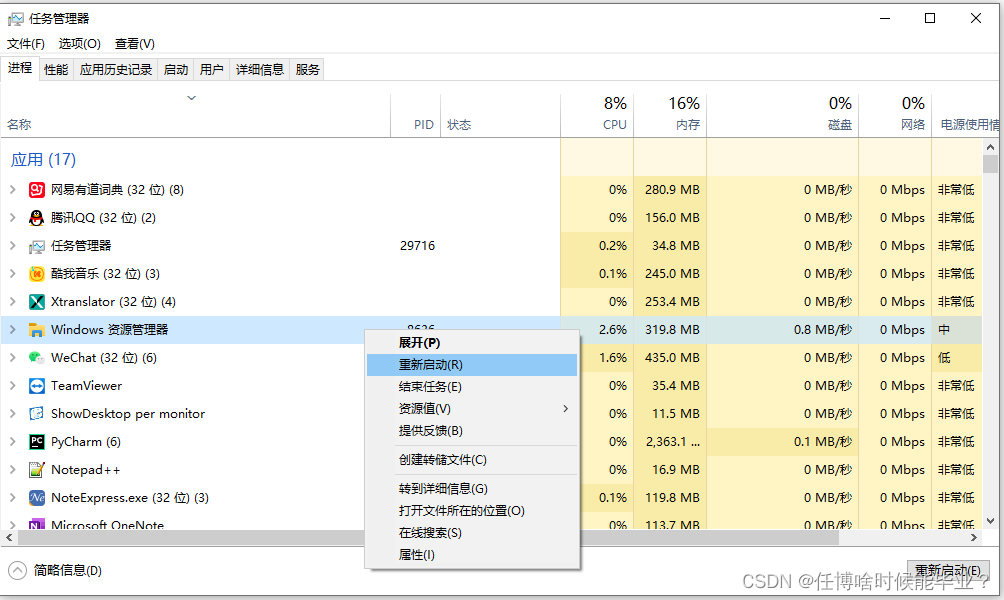Sort by the PID column header
Viewport: 1004px width, 600px height.
click(416, 115)
